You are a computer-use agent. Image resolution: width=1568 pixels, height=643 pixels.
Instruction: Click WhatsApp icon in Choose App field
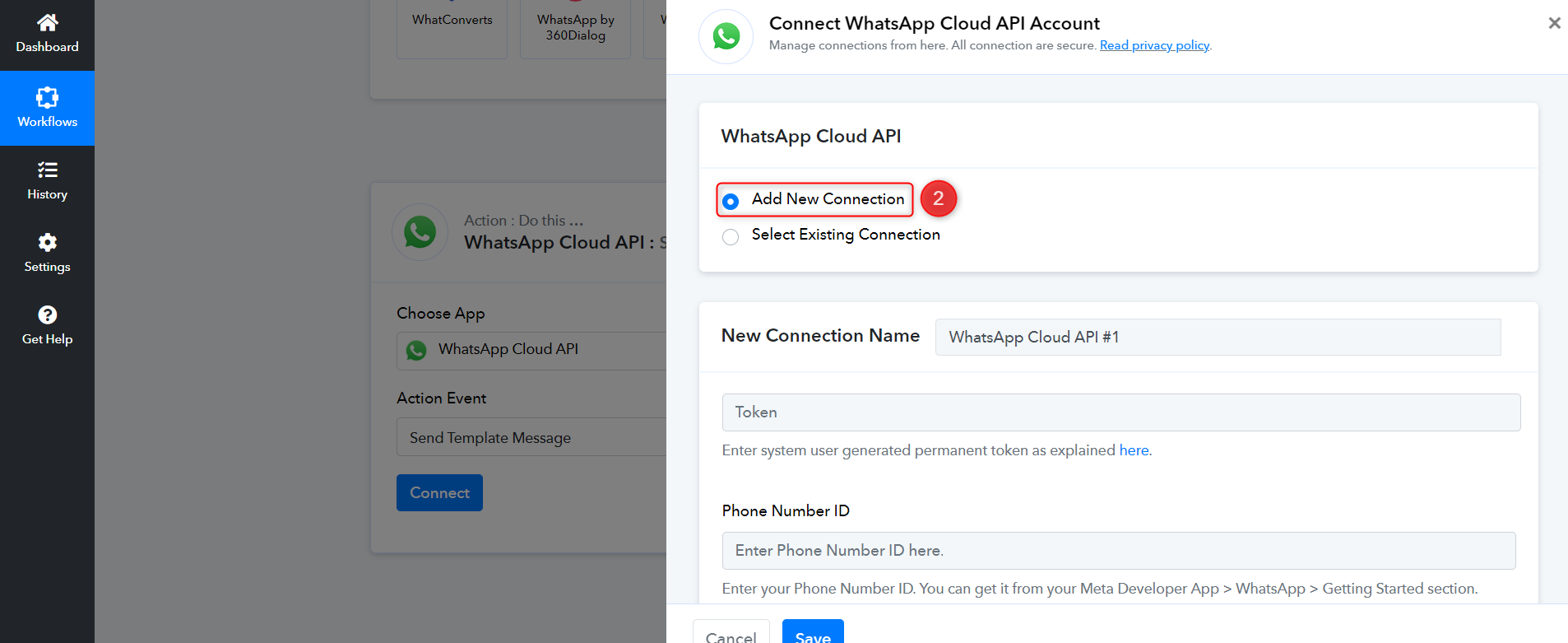[416, 350]
